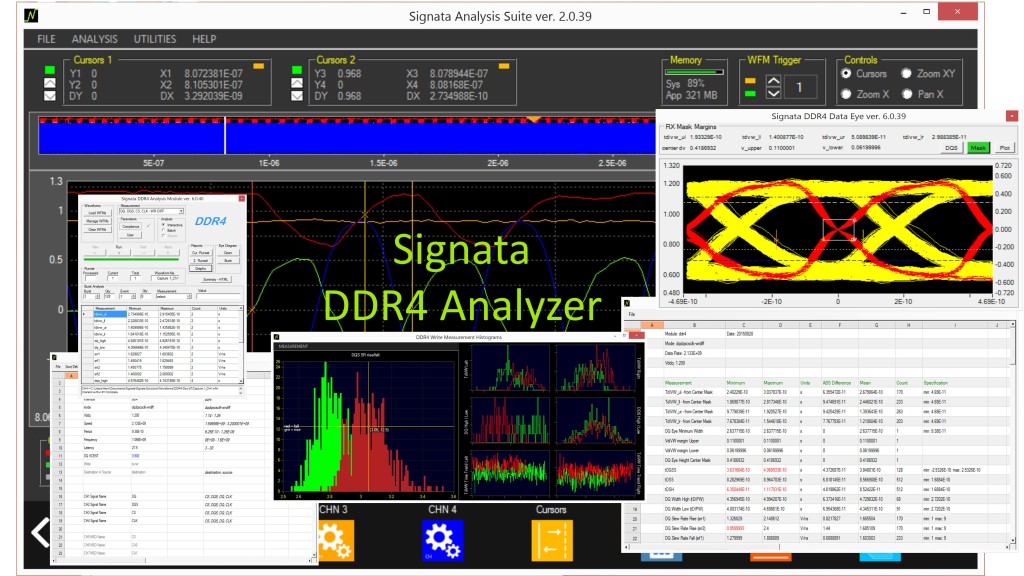Screen dimensions: 1024x576
Task: Click the yellow status indicator on Cursors 1
Action: [x=257, y=64]
